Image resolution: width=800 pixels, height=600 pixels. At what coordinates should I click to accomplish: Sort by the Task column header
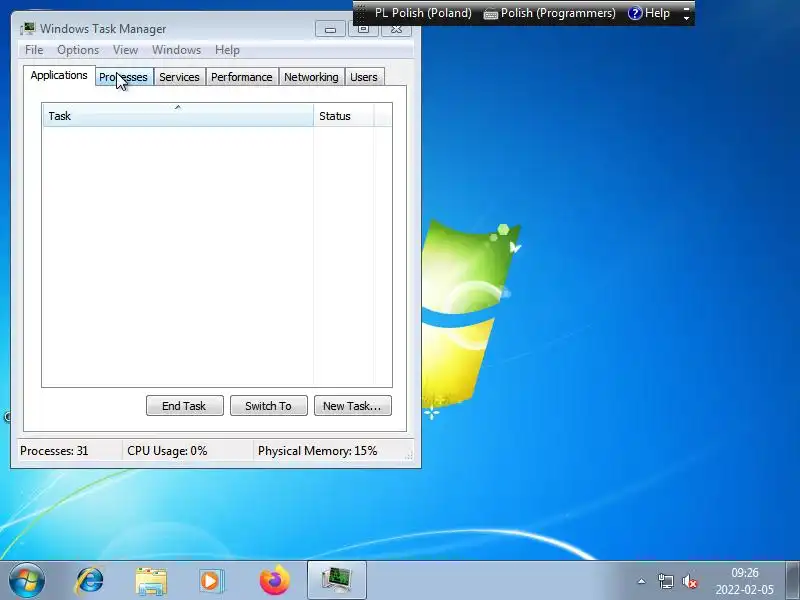point(178,115)
